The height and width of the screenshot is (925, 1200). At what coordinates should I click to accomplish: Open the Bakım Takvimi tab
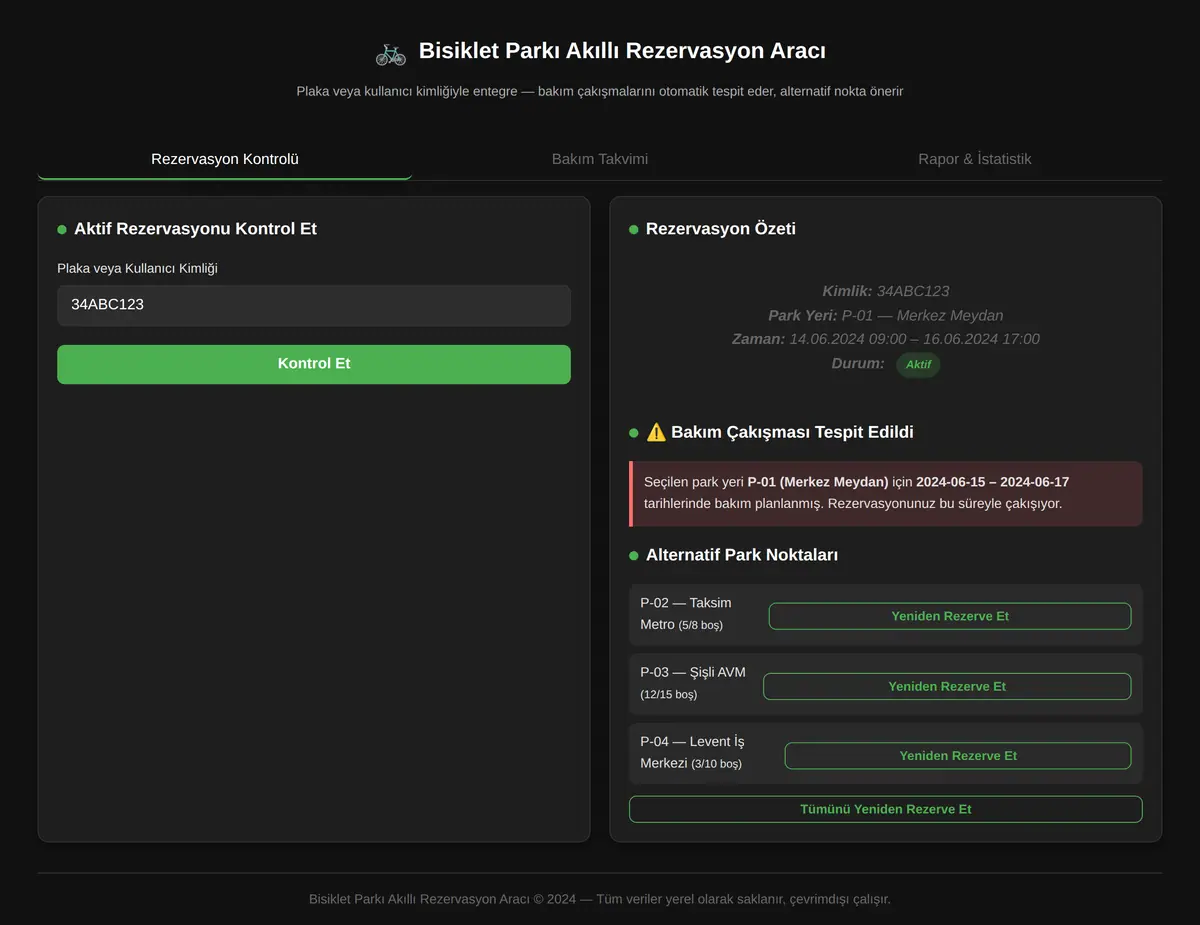pyautogui.click(x=600, y=159)
